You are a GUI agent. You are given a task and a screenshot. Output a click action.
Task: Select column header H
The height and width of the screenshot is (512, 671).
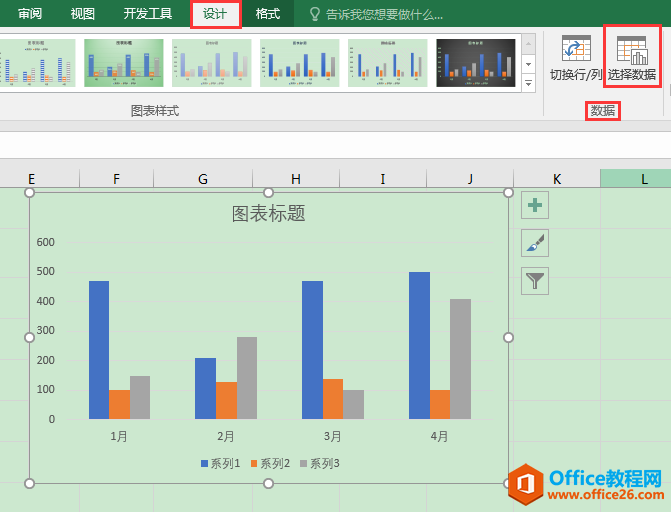point(296,179)
